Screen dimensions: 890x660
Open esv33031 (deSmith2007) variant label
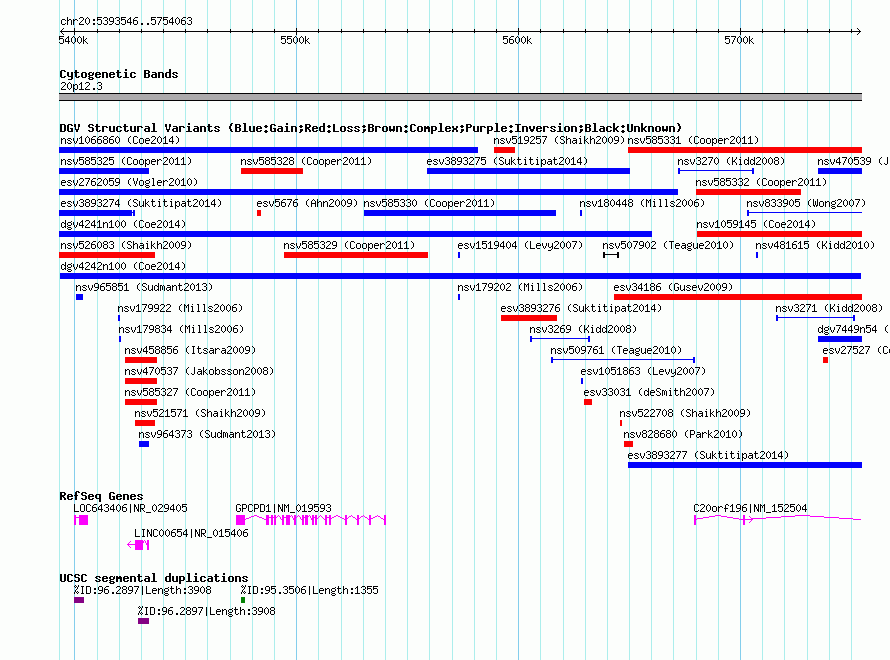[649, 392]
